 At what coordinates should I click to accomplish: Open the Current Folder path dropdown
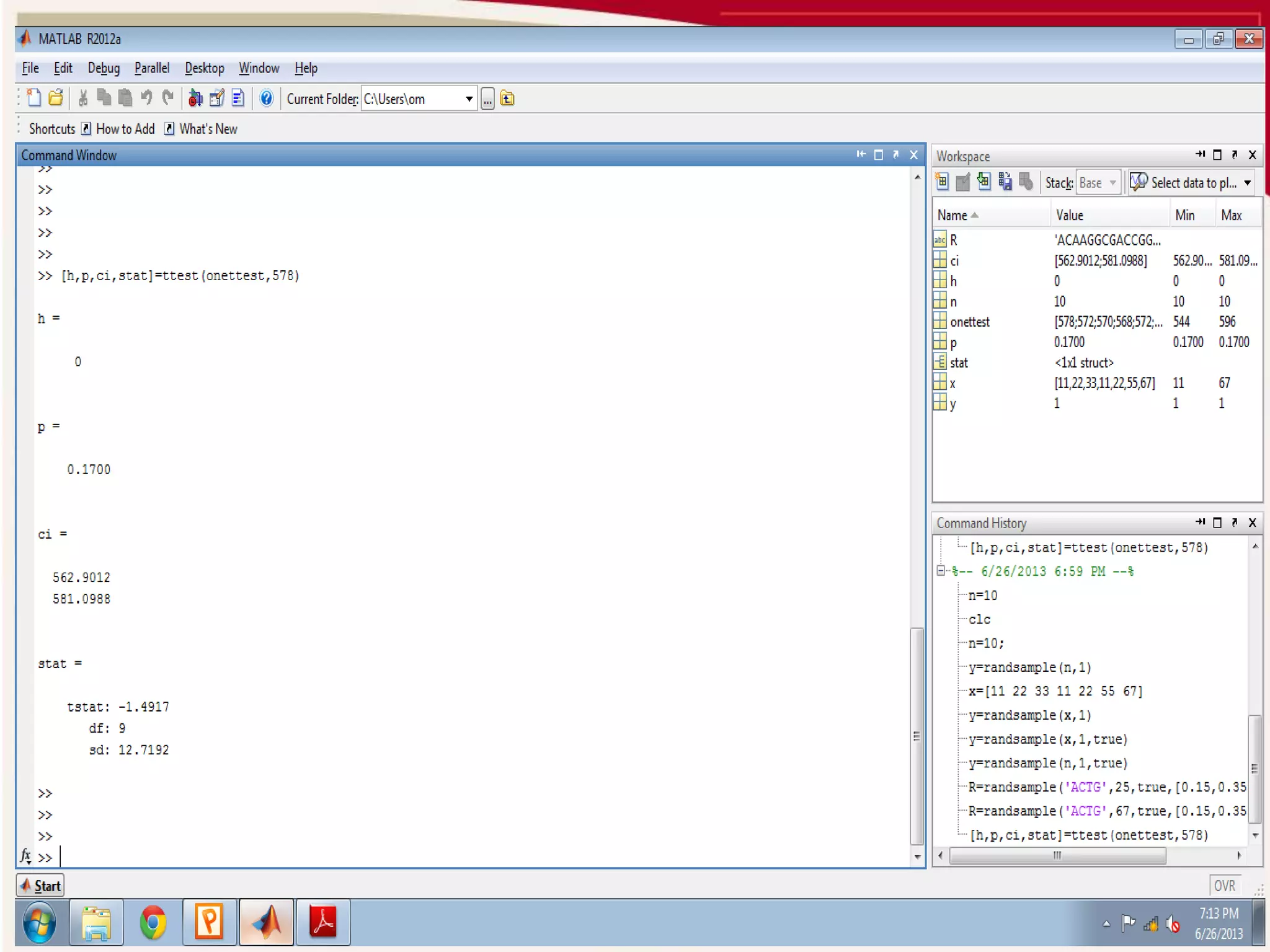(x=469, y=99)
